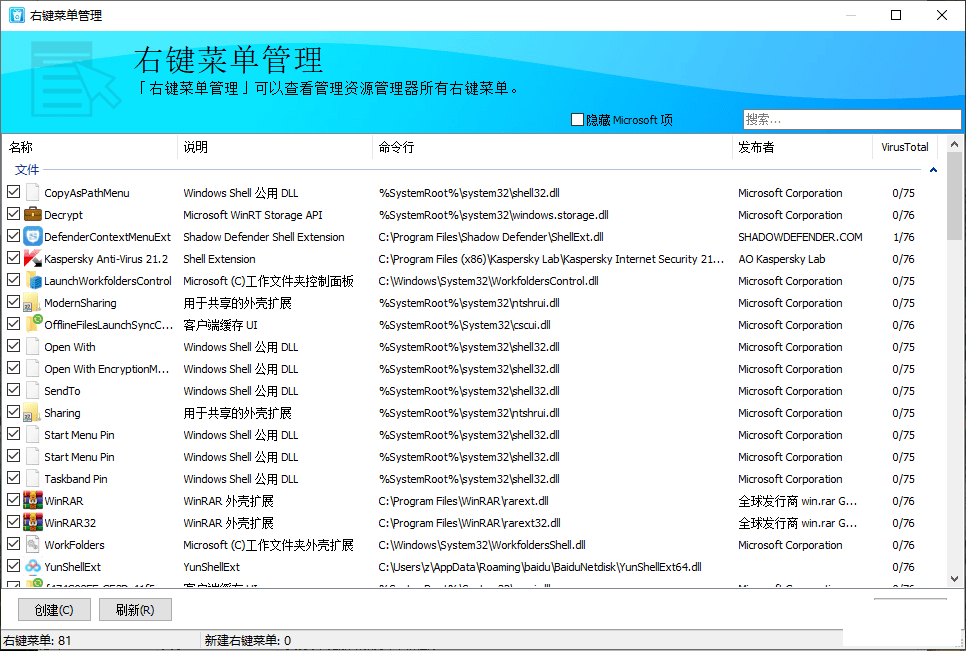Click the vertical scrollbar thumb

click(x=954, y=196)
